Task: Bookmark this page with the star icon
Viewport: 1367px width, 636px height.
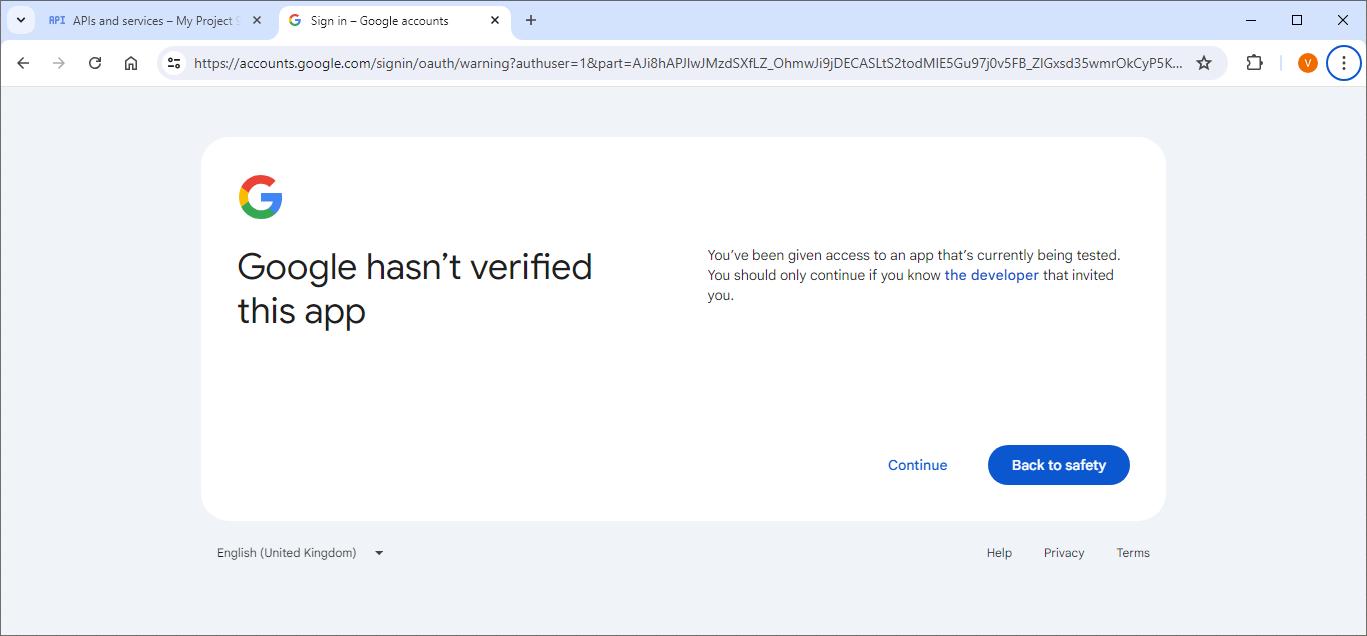Action: (1204, 63)
